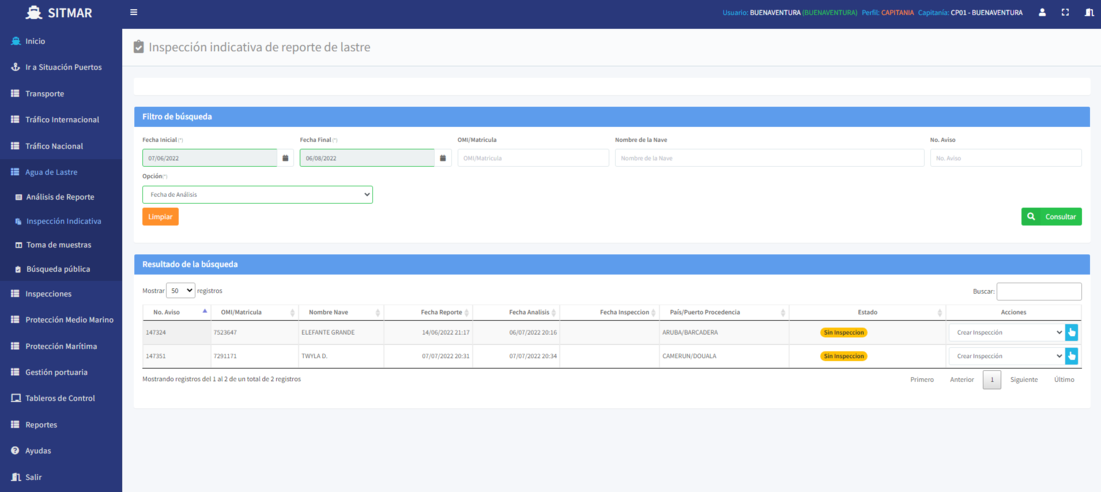The image size is (1101, 492).
Task: Open Toma de muestras in sidebar
Action: (x=58, y=245)
